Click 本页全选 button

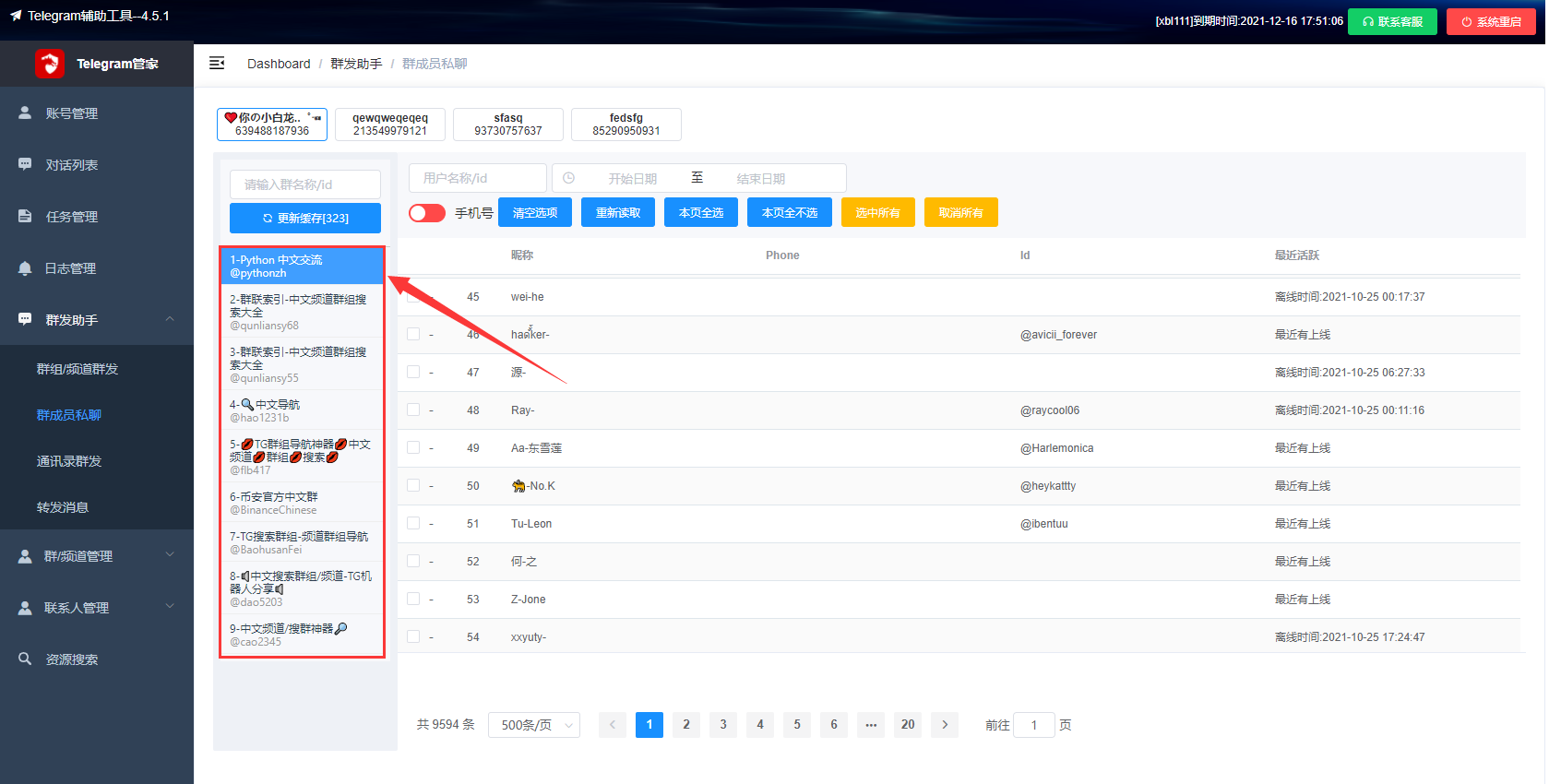[x=701, y=212]
